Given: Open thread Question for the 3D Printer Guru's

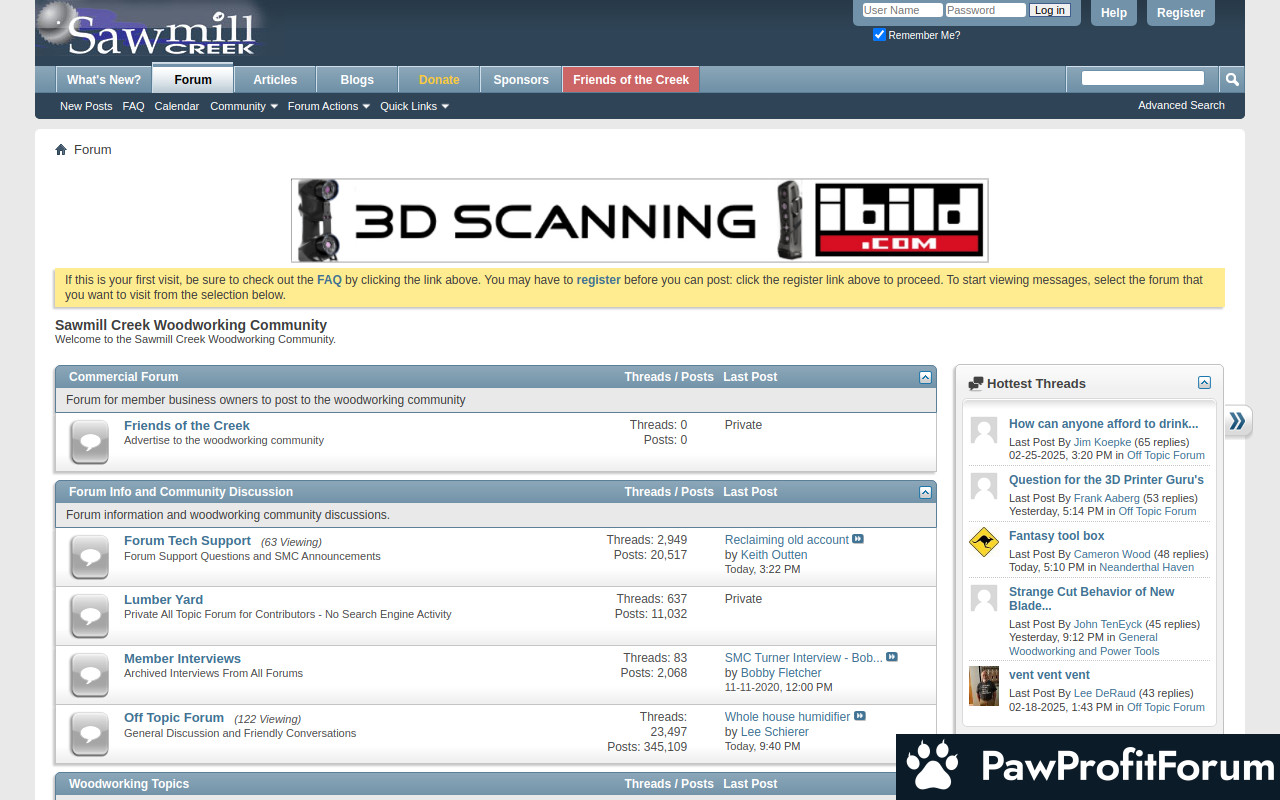Looking at the screenshot, I should click(x=1106, y=480).
